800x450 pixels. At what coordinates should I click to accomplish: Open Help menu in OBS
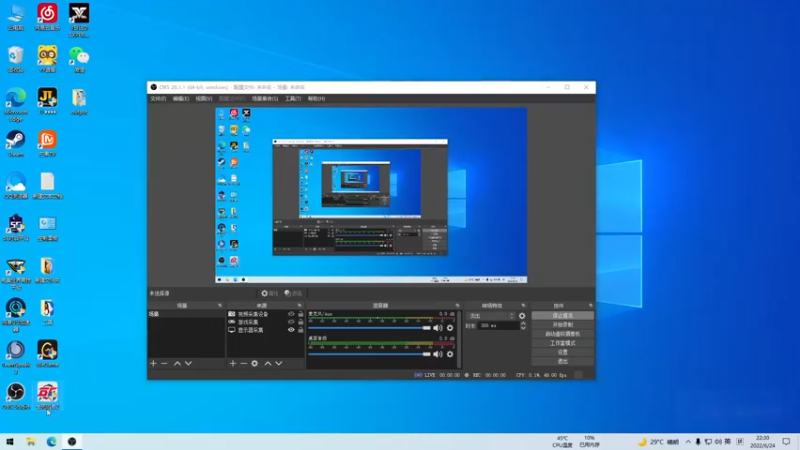pyautogui.click(x=316, y=98)
